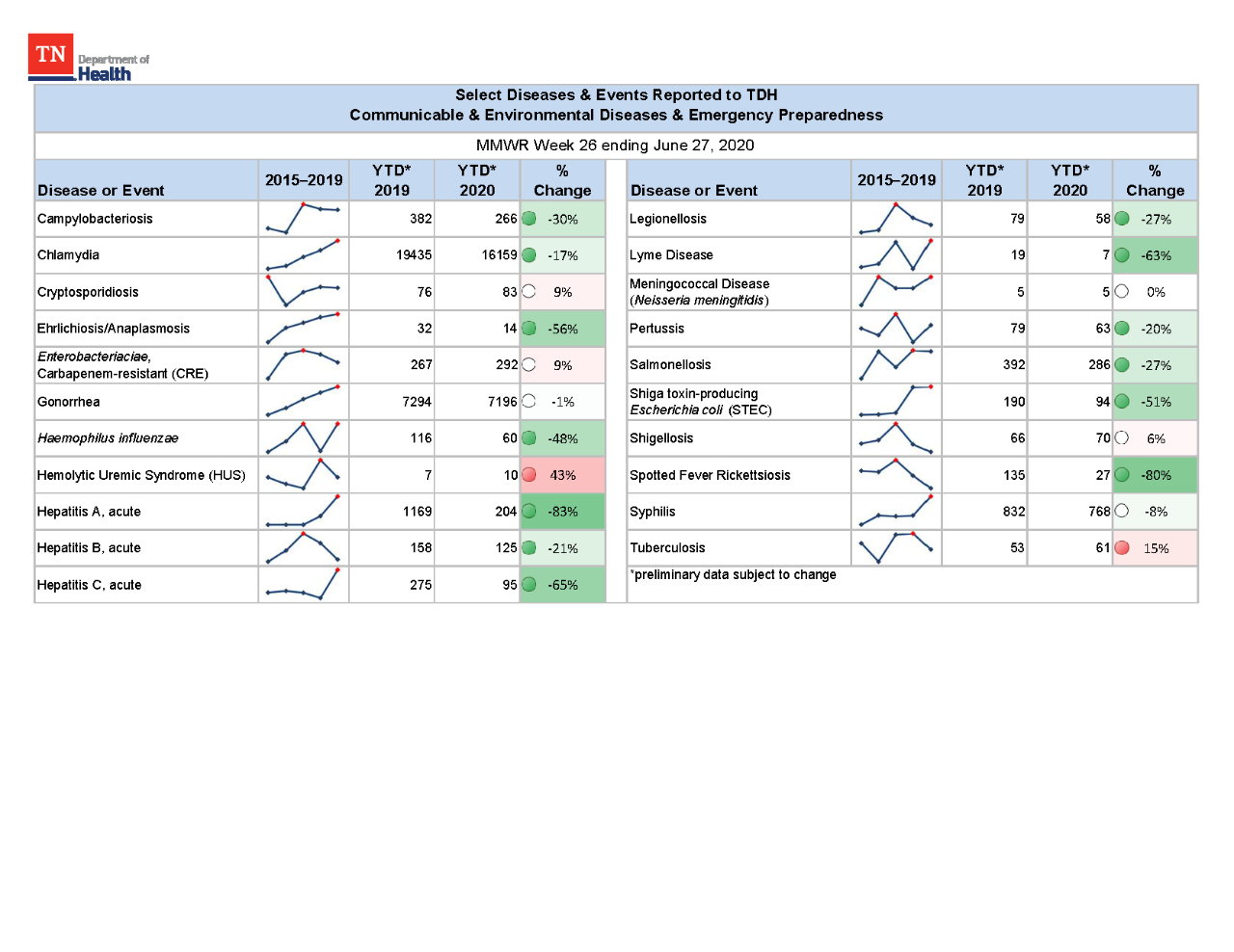This screenshot has width=1234, height=952.
Task: Click the green status dot for Hepatitis A
Action: click(529, 512)
